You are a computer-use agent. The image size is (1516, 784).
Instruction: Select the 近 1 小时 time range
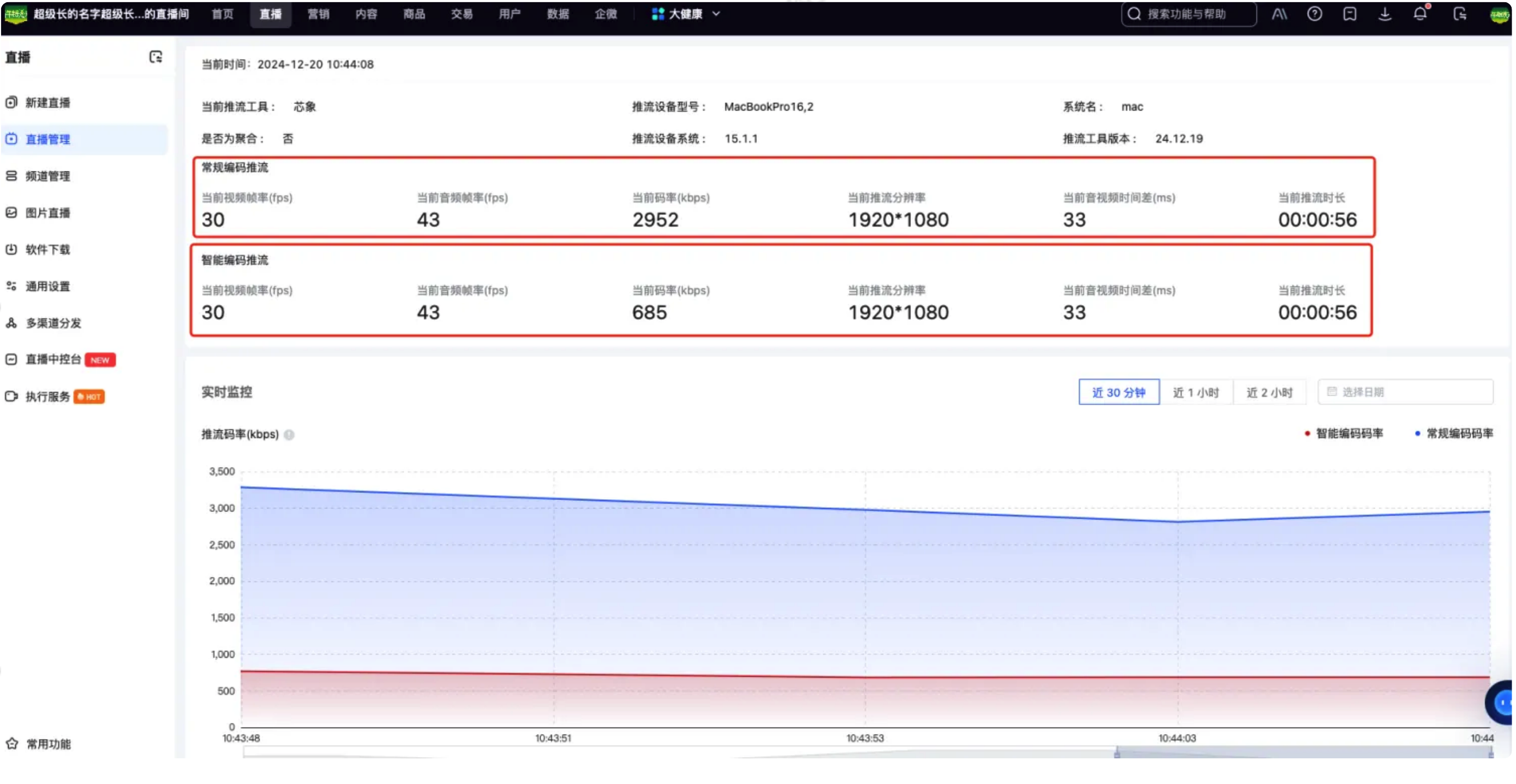point(1197,393)
